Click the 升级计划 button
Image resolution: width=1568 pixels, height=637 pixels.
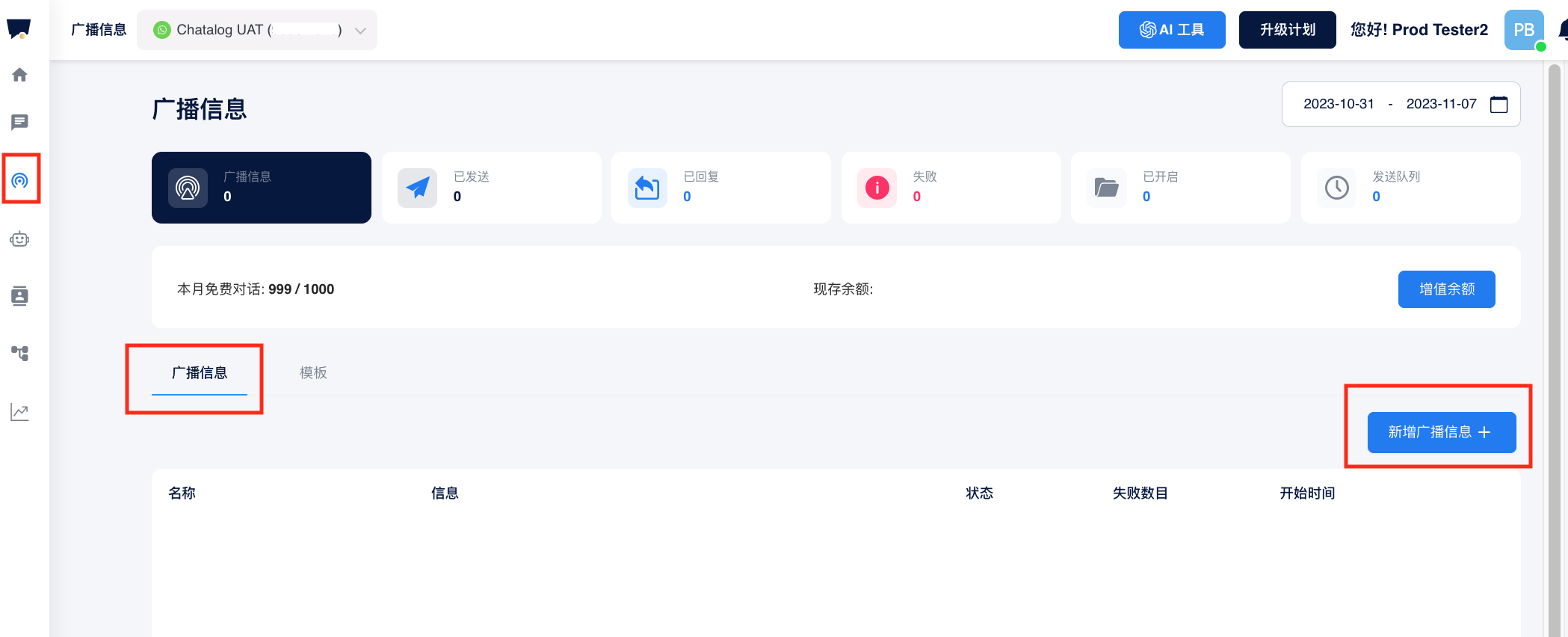(x=1287, y=30)
